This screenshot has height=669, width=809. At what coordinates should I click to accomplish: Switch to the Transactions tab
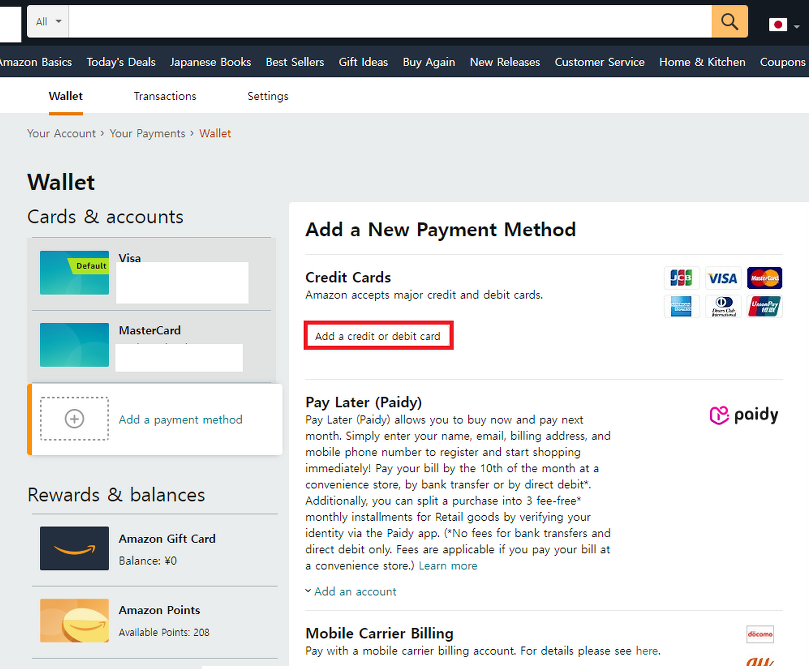[165, 96]
